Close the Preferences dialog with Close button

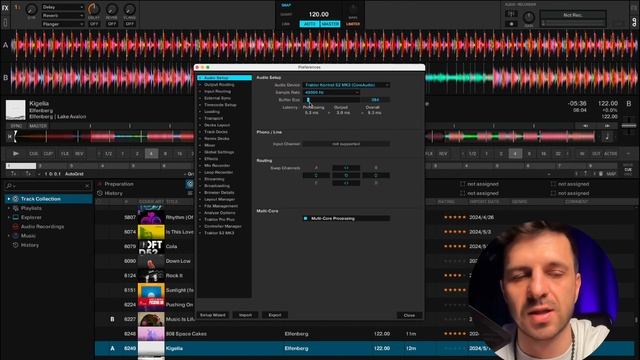tap(409, 316)
